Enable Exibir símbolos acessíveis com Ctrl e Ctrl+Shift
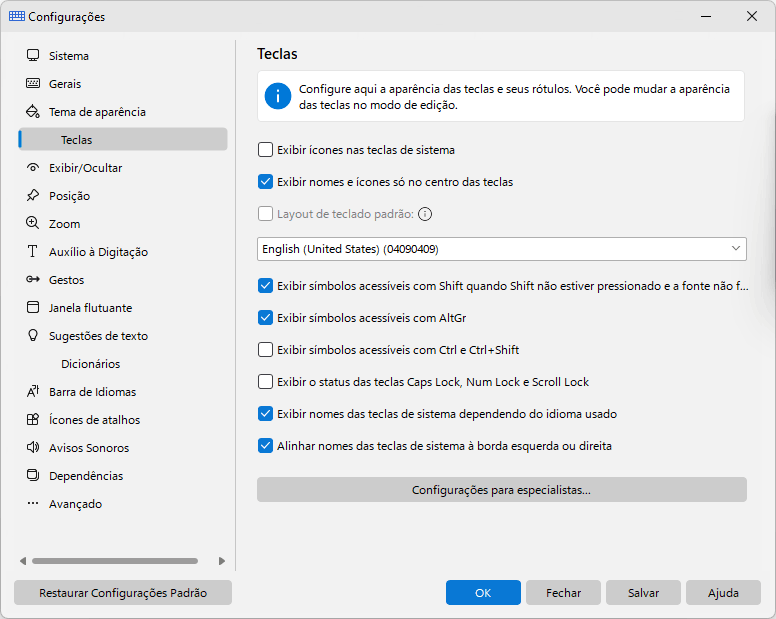This screenshot has height=619, width=776. 265,350
